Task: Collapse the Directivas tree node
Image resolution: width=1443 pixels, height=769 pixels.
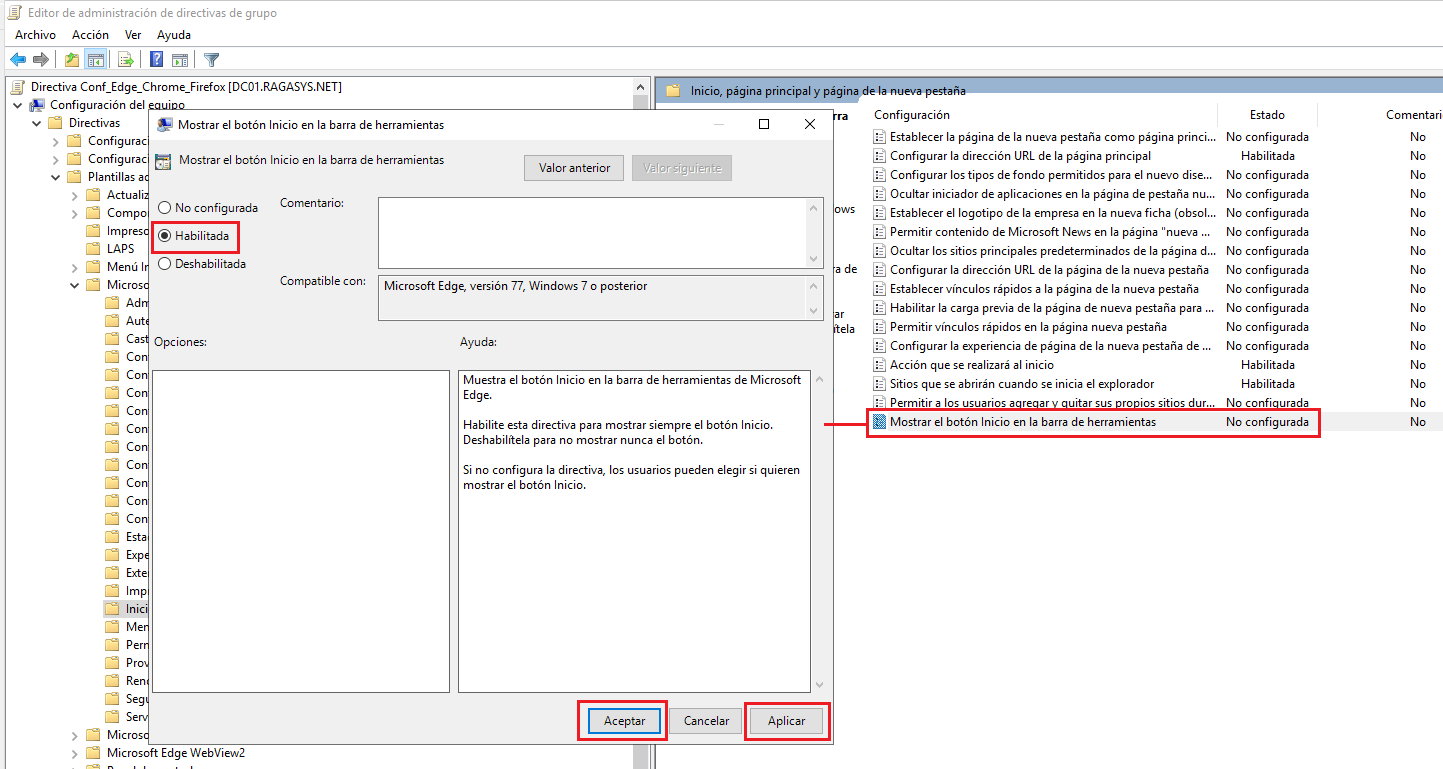Action: point(35,122)
